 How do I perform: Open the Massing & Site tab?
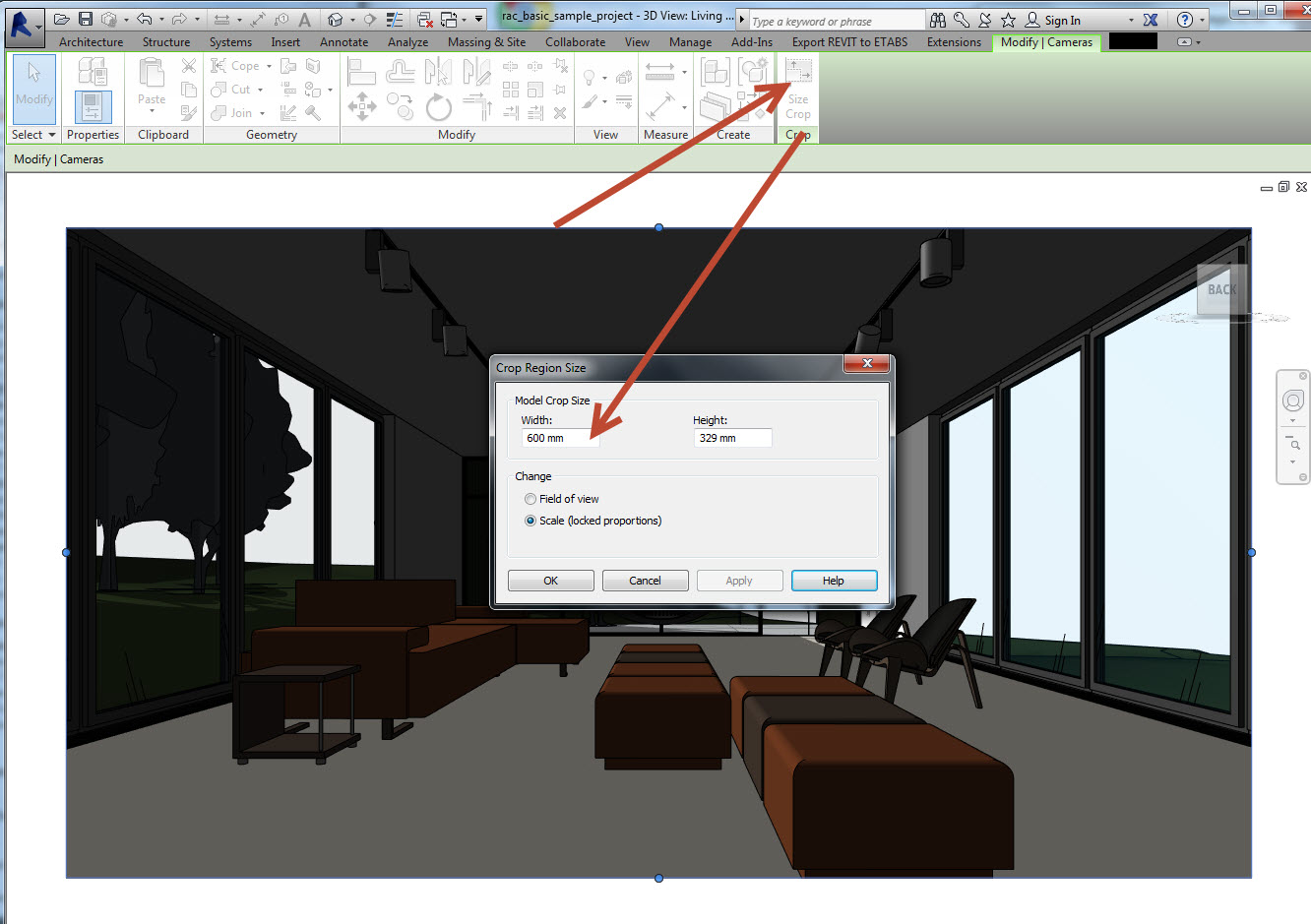486,42
